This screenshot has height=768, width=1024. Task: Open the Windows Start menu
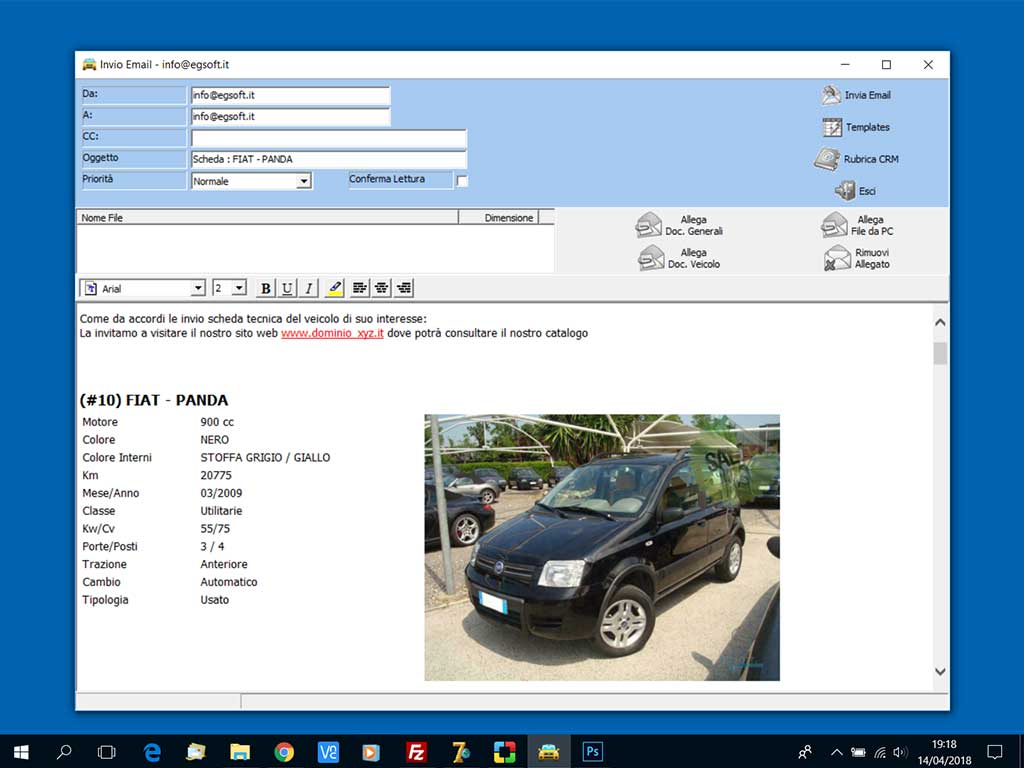point(21,752)
